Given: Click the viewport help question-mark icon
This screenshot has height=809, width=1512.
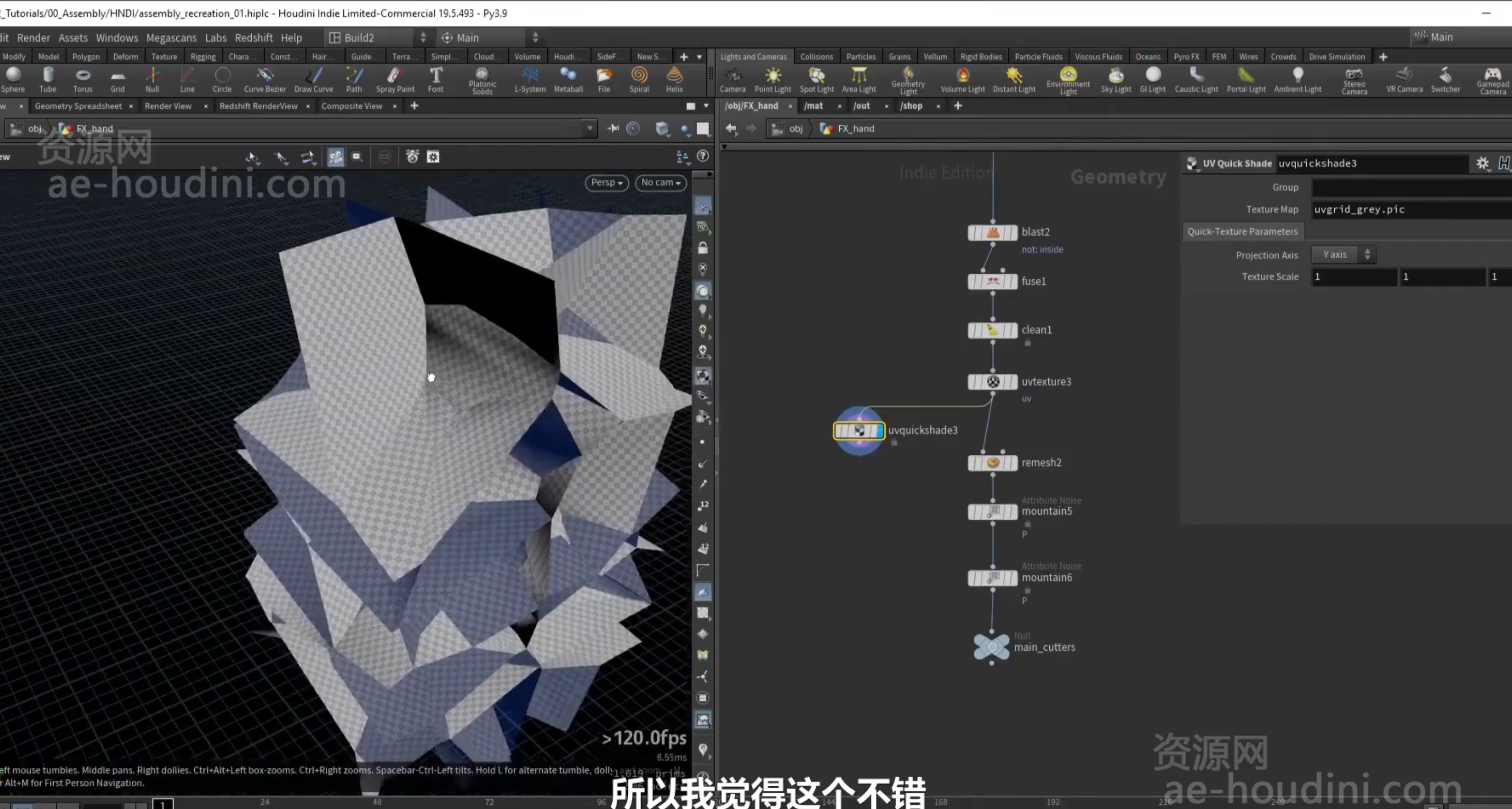Looking at the screenshot, I should pos(703,156).
